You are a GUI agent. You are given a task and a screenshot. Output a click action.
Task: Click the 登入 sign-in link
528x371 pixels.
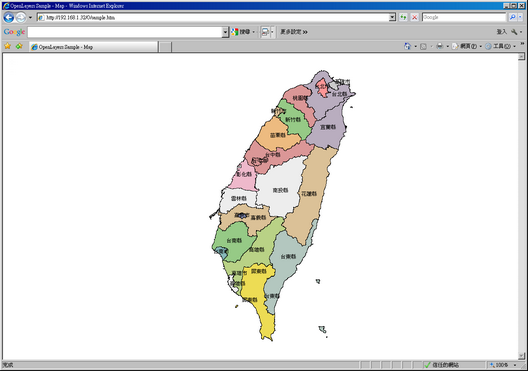coord(501,32)
